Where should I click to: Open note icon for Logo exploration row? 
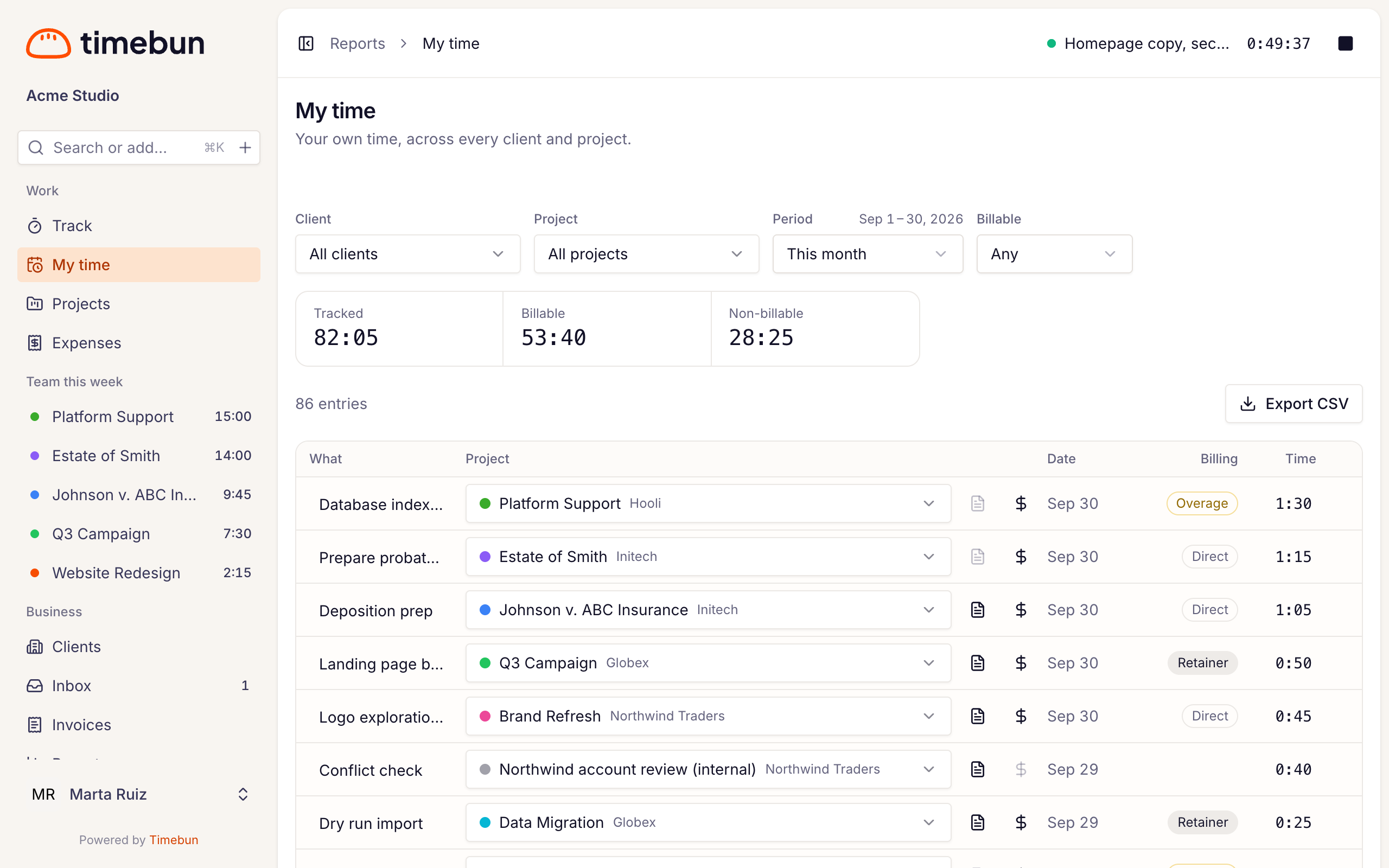tap(978, 716)
